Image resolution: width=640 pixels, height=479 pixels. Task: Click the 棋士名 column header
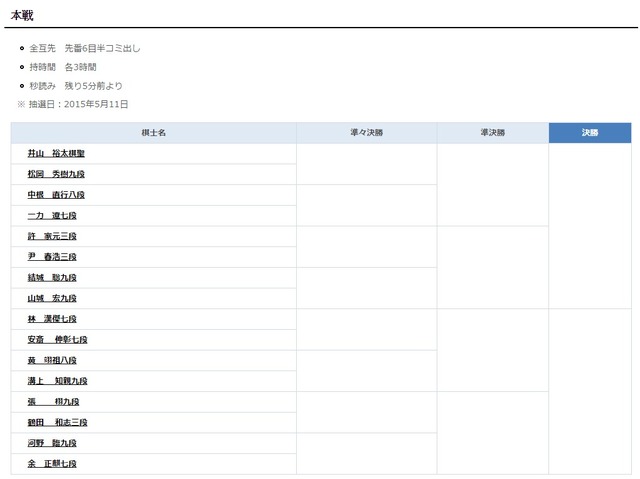tap(153, 133)
